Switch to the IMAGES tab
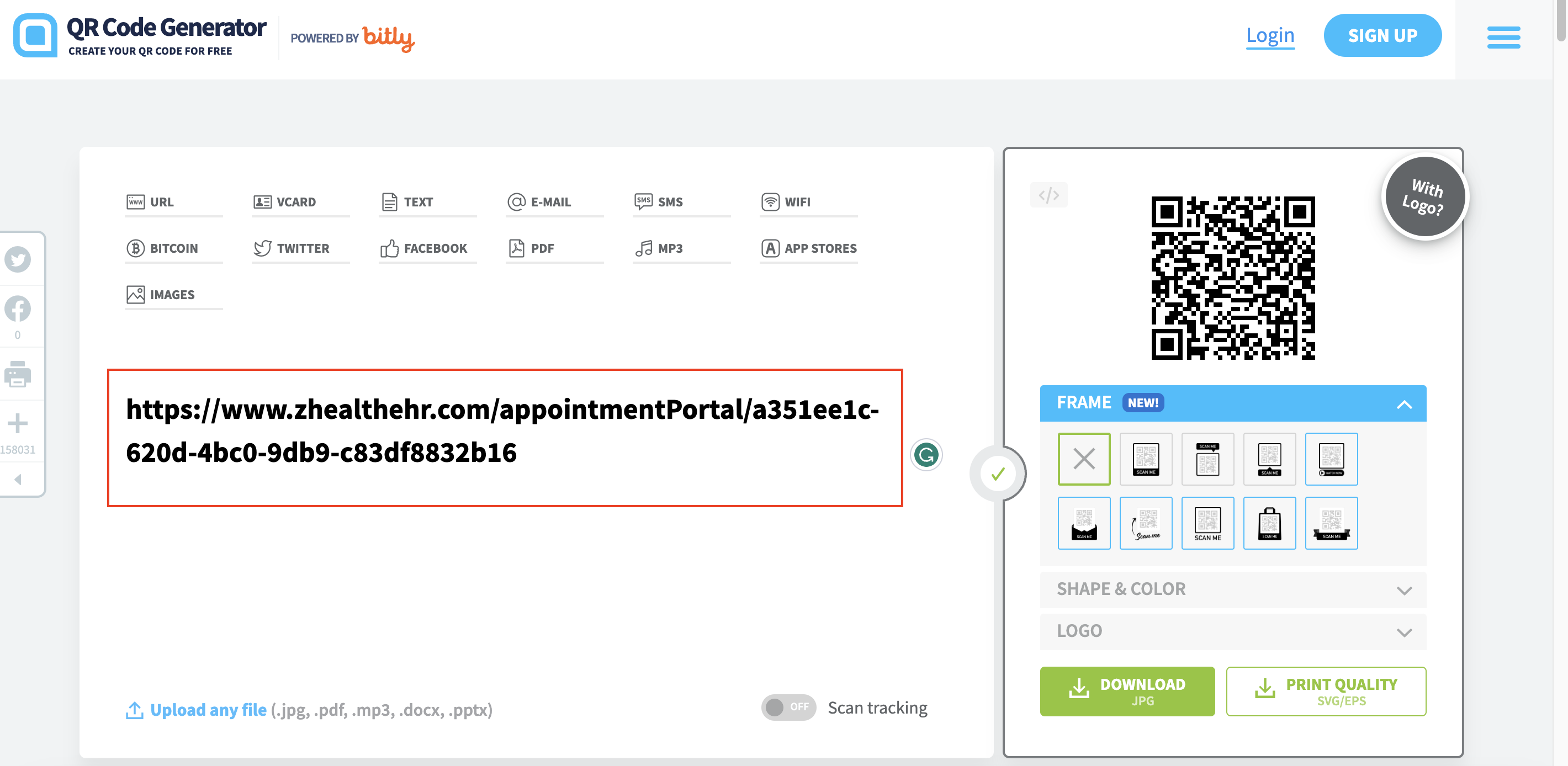 (x=174, y=295)
